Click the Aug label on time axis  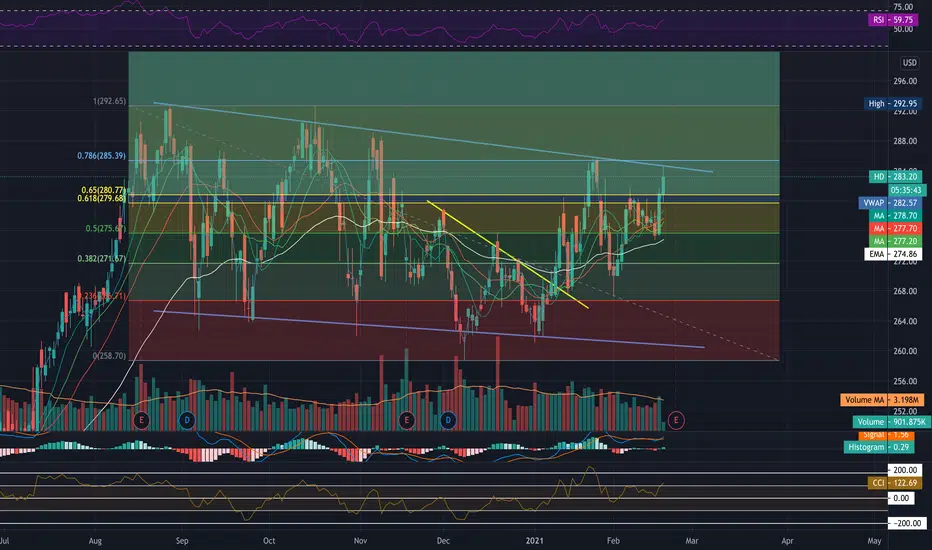(x=95, y=540)
